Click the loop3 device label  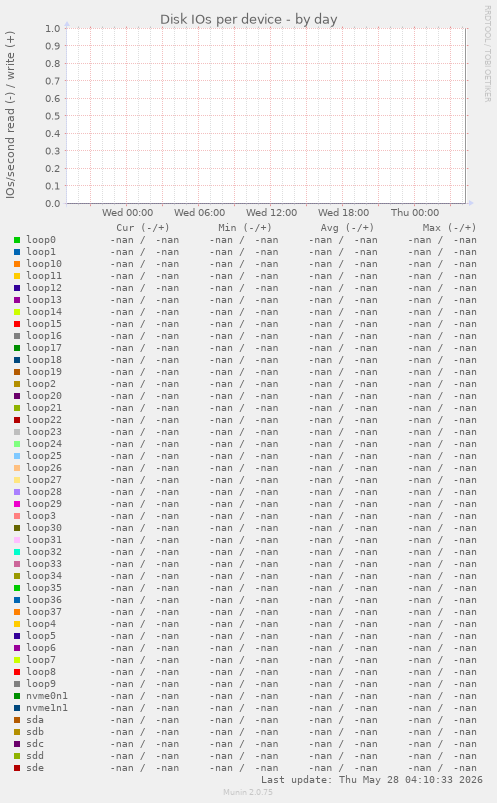pos(41,516)
